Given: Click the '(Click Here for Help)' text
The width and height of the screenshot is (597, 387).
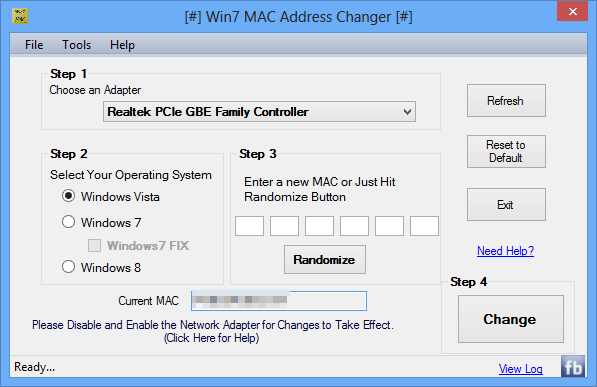Looking at the screenshot, I should pyautogui.click(x=211, y=338).
